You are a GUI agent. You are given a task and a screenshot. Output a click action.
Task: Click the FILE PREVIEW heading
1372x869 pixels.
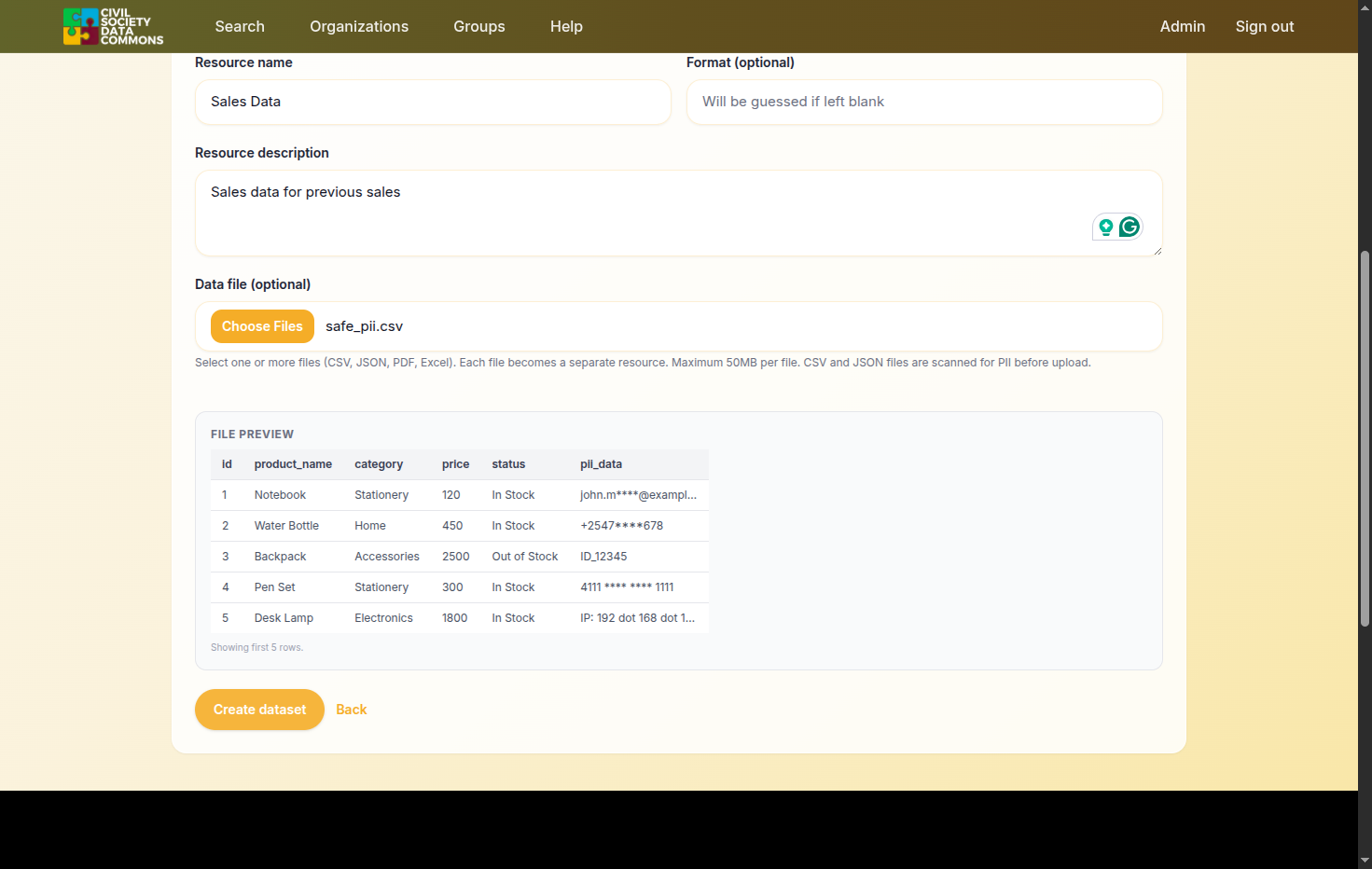252,434
